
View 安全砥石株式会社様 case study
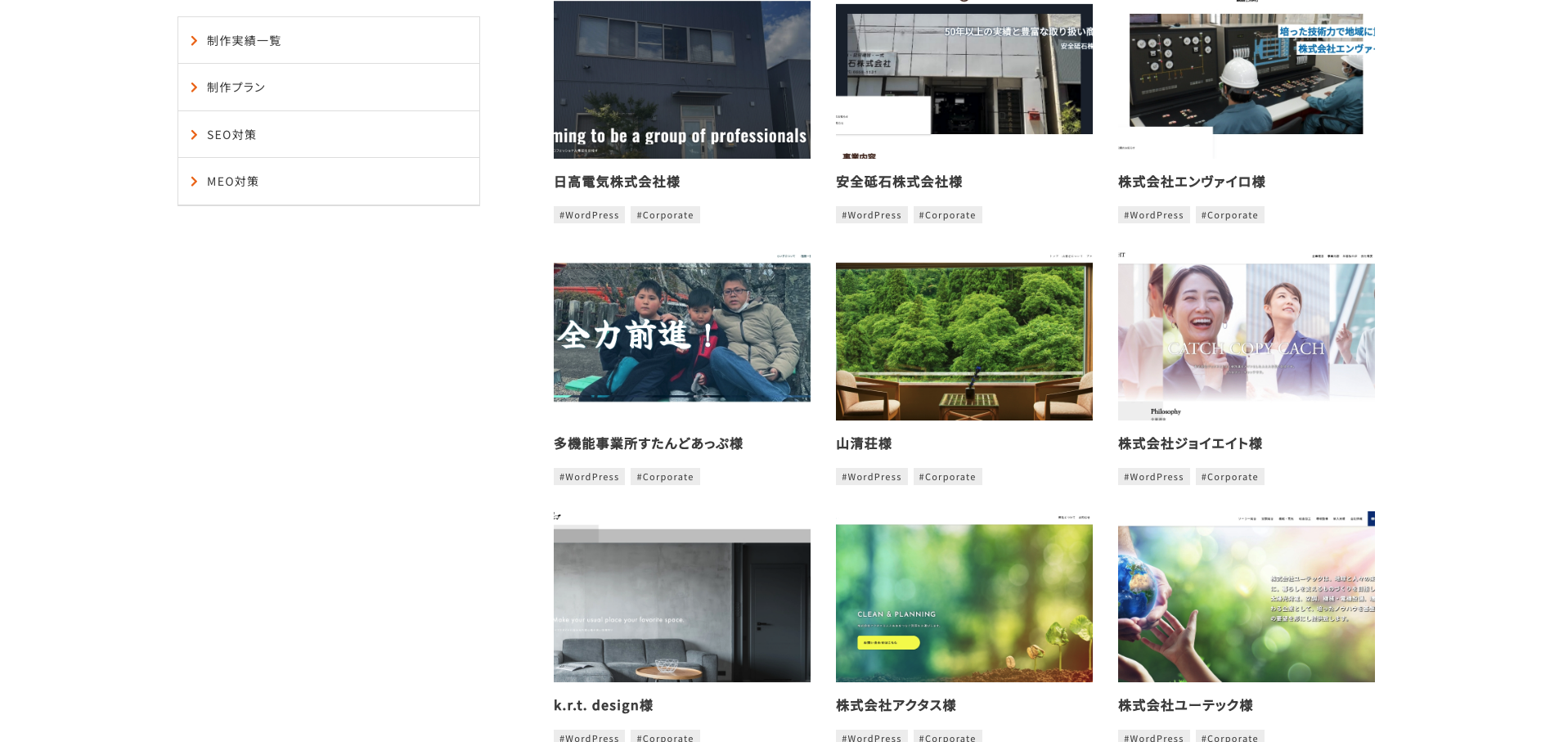[x=900, y=182]
